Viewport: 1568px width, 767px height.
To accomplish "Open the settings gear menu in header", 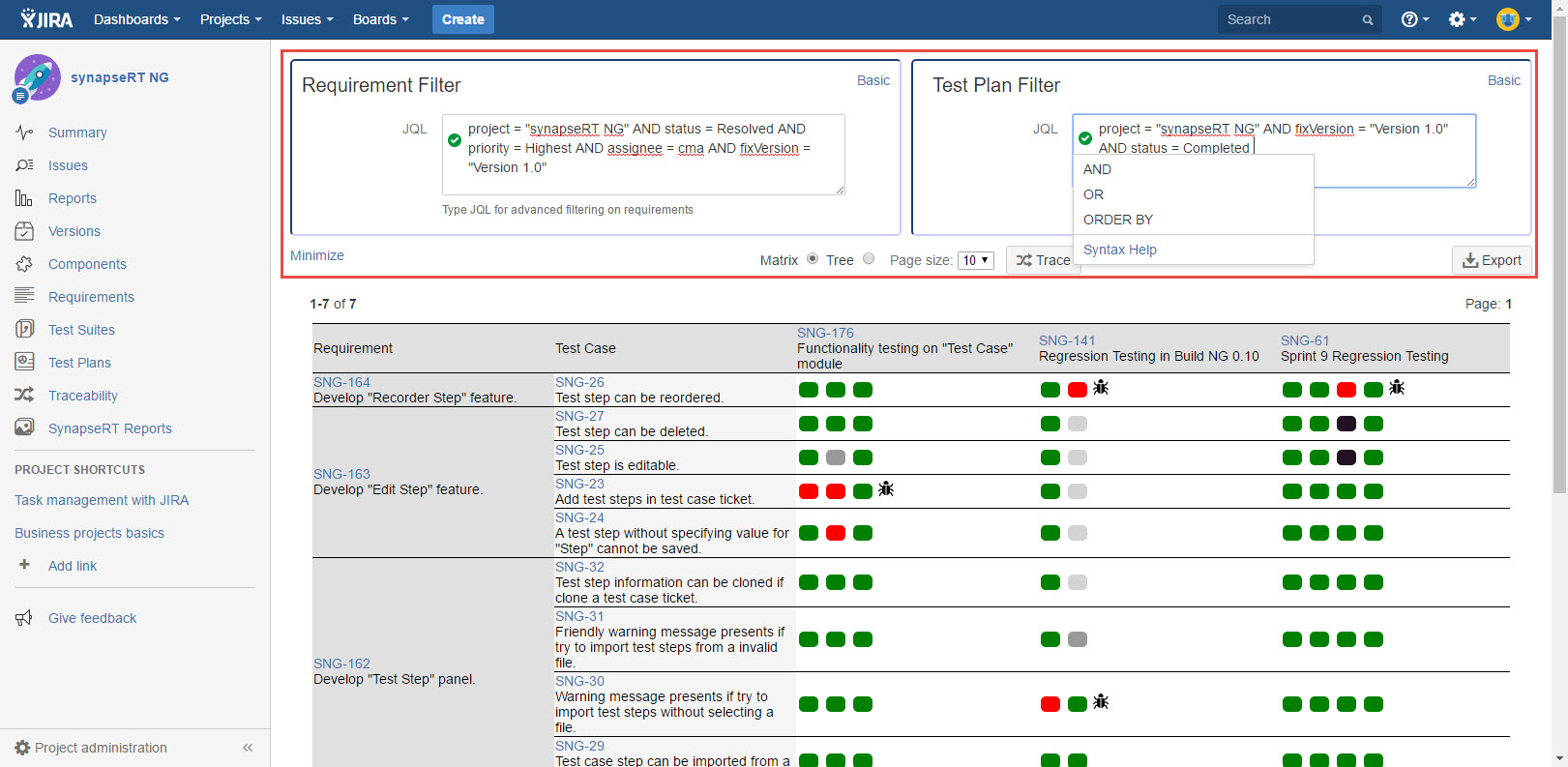I will coord(1462,19).
